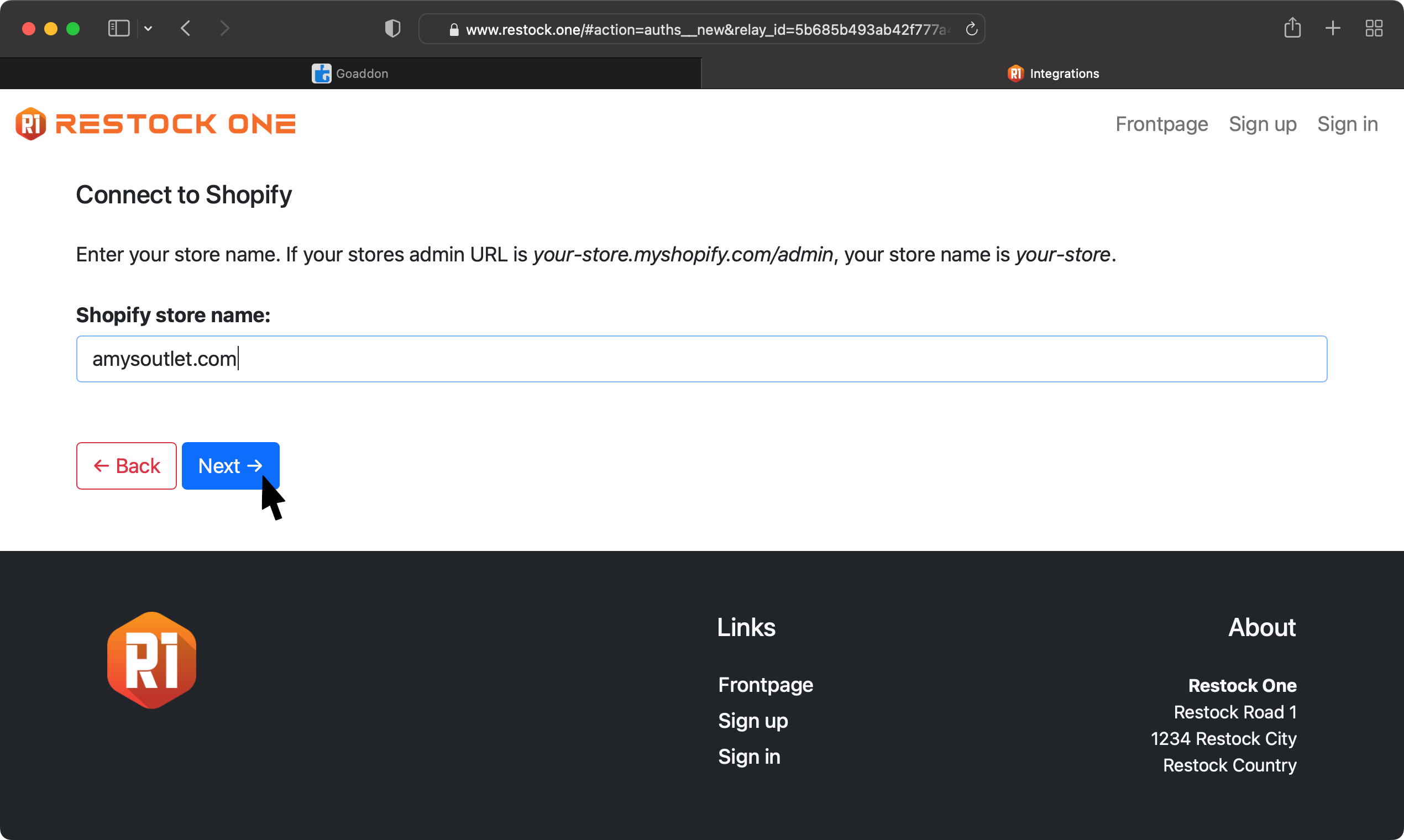The height and width of the screenshot is (840, 1404).
Task: Click the Restock Country text
Action: [1230, 765]
